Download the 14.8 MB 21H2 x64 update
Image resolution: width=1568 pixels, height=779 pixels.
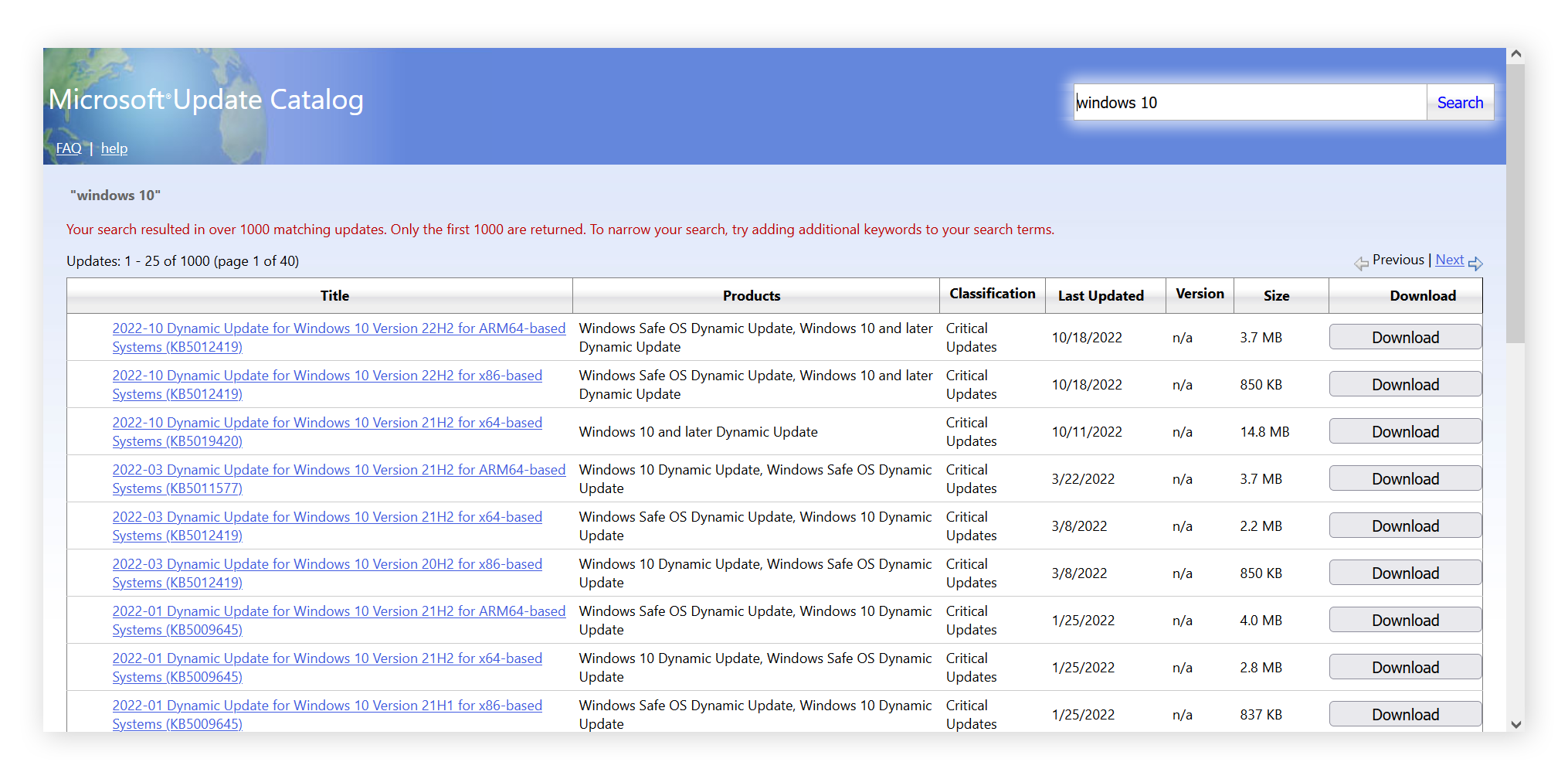coord(1404,432)
